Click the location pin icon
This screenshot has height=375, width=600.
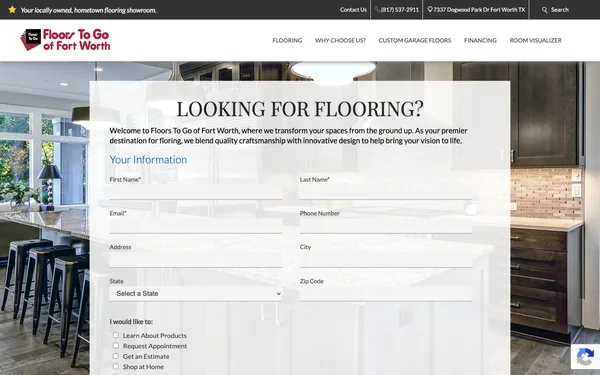(430, 10)
